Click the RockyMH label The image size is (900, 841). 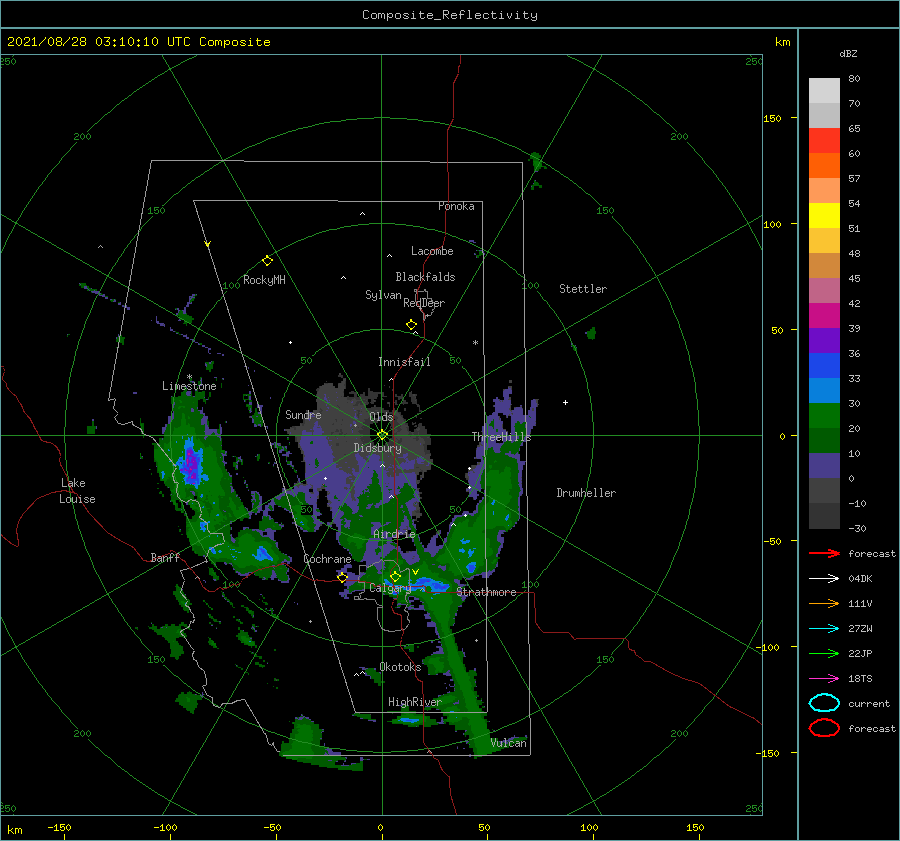click(x=264, y=280)
